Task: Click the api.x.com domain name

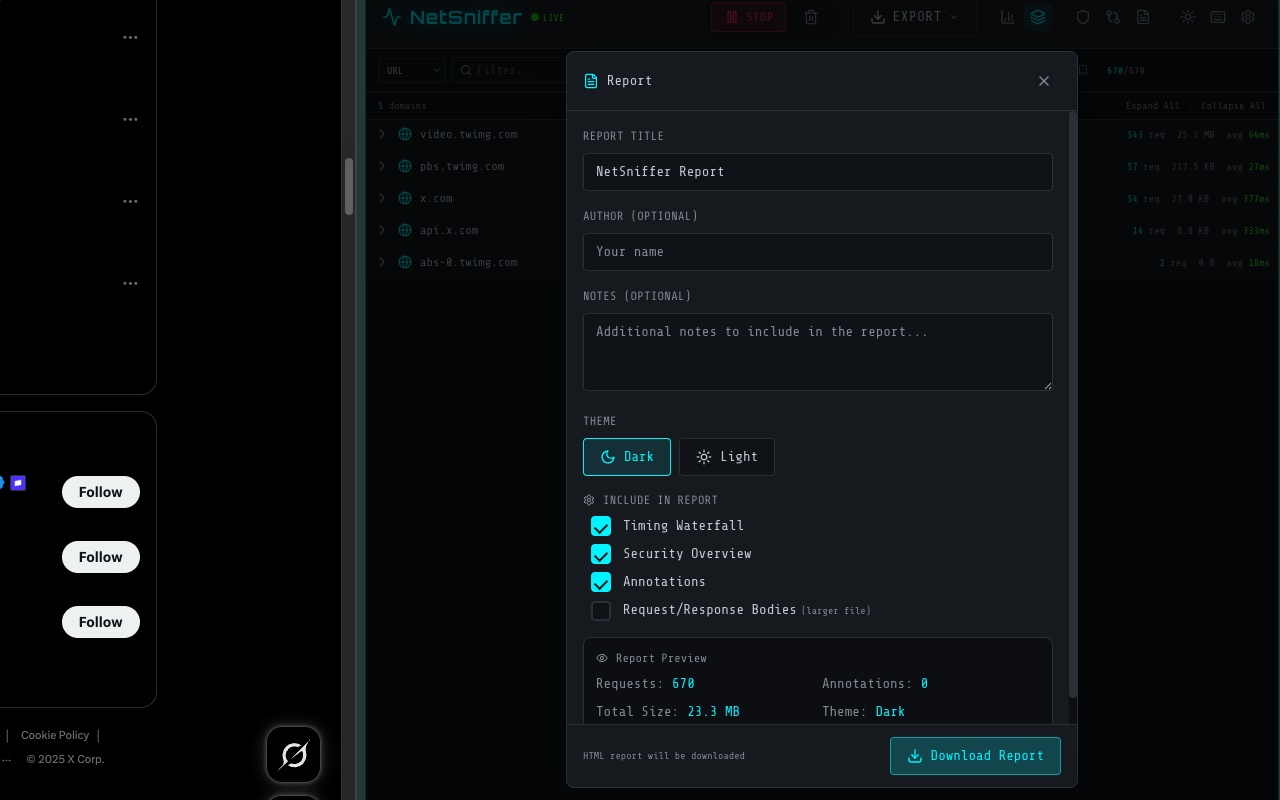Action: click(x=449, y=230)
